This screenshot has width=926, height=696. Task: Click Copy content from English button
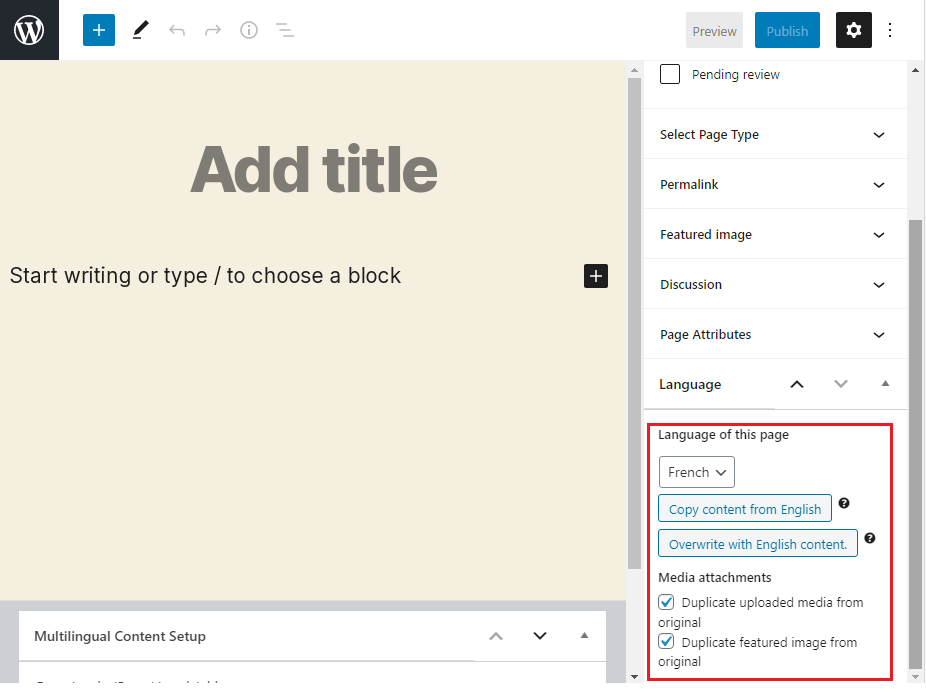[x=745, y=509]
